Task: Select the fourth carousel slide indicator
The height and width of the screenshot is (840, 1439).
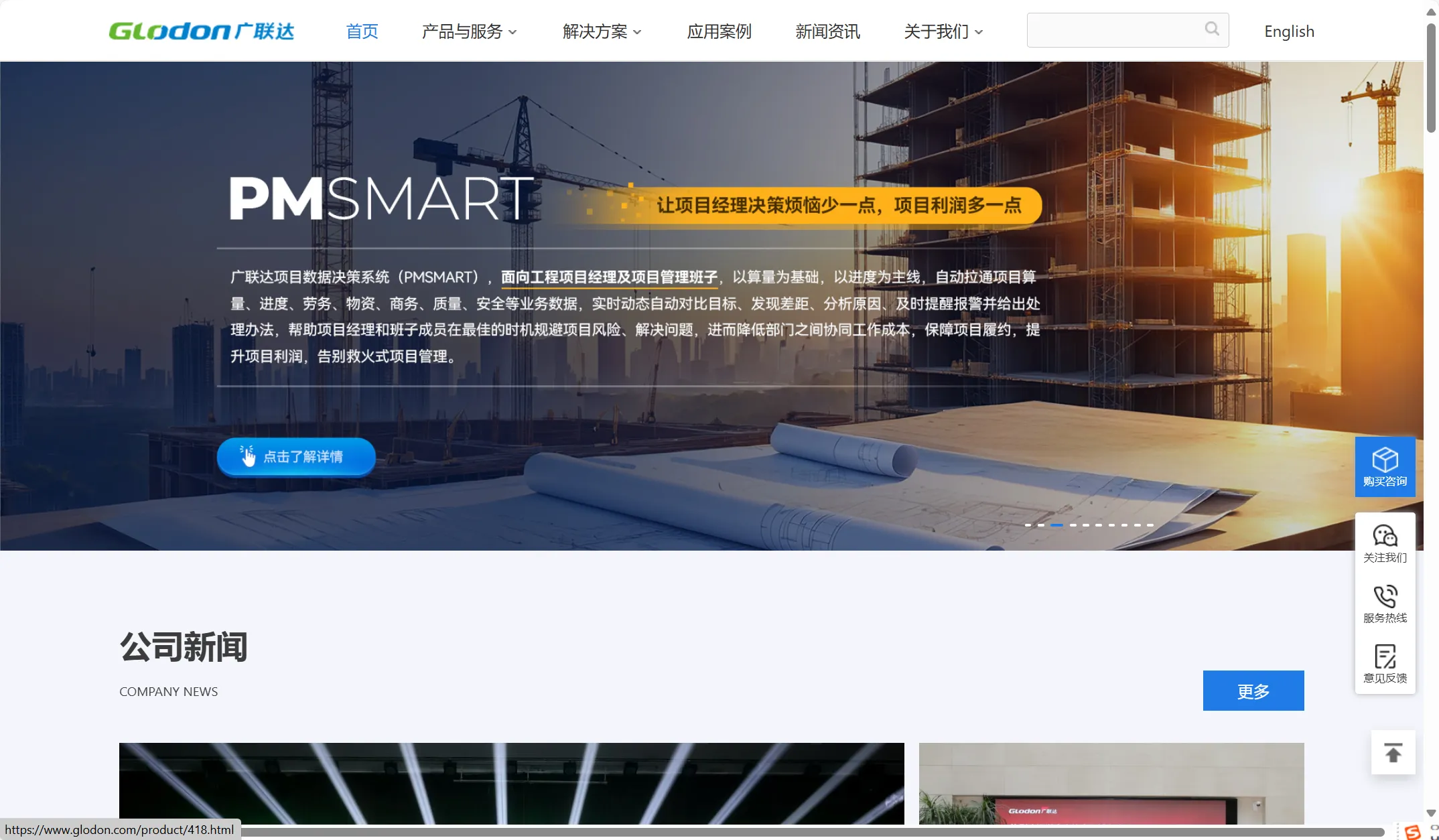Action: (1073, 525)
